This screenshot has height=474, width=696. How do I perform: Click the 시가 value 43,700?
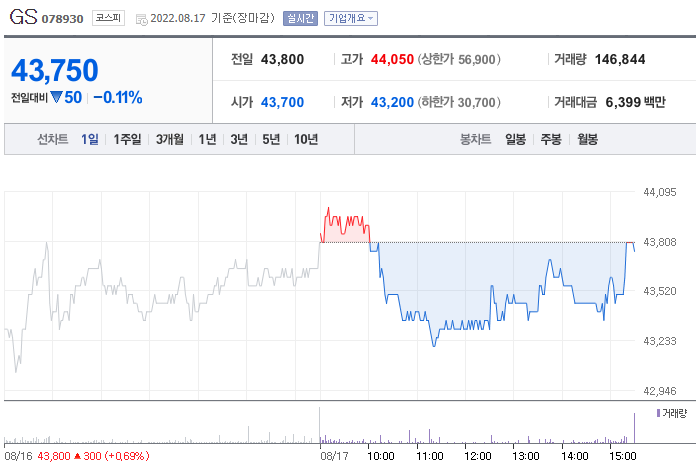(282, 103)
